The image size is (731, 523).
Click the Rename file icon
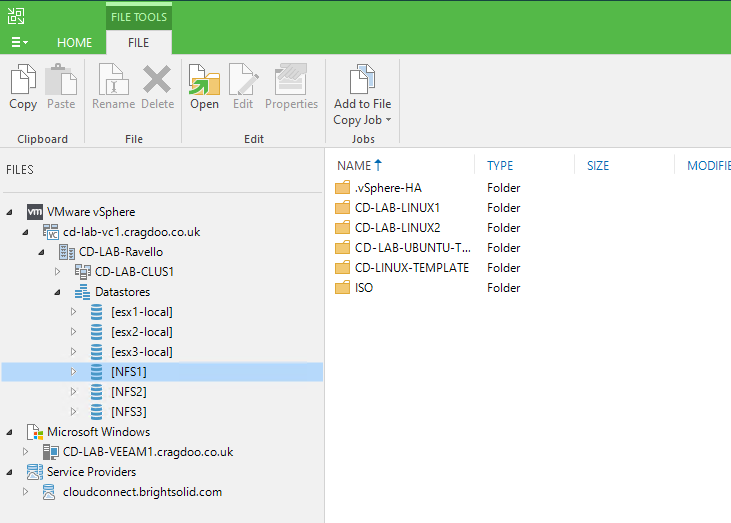pos(113,79)
